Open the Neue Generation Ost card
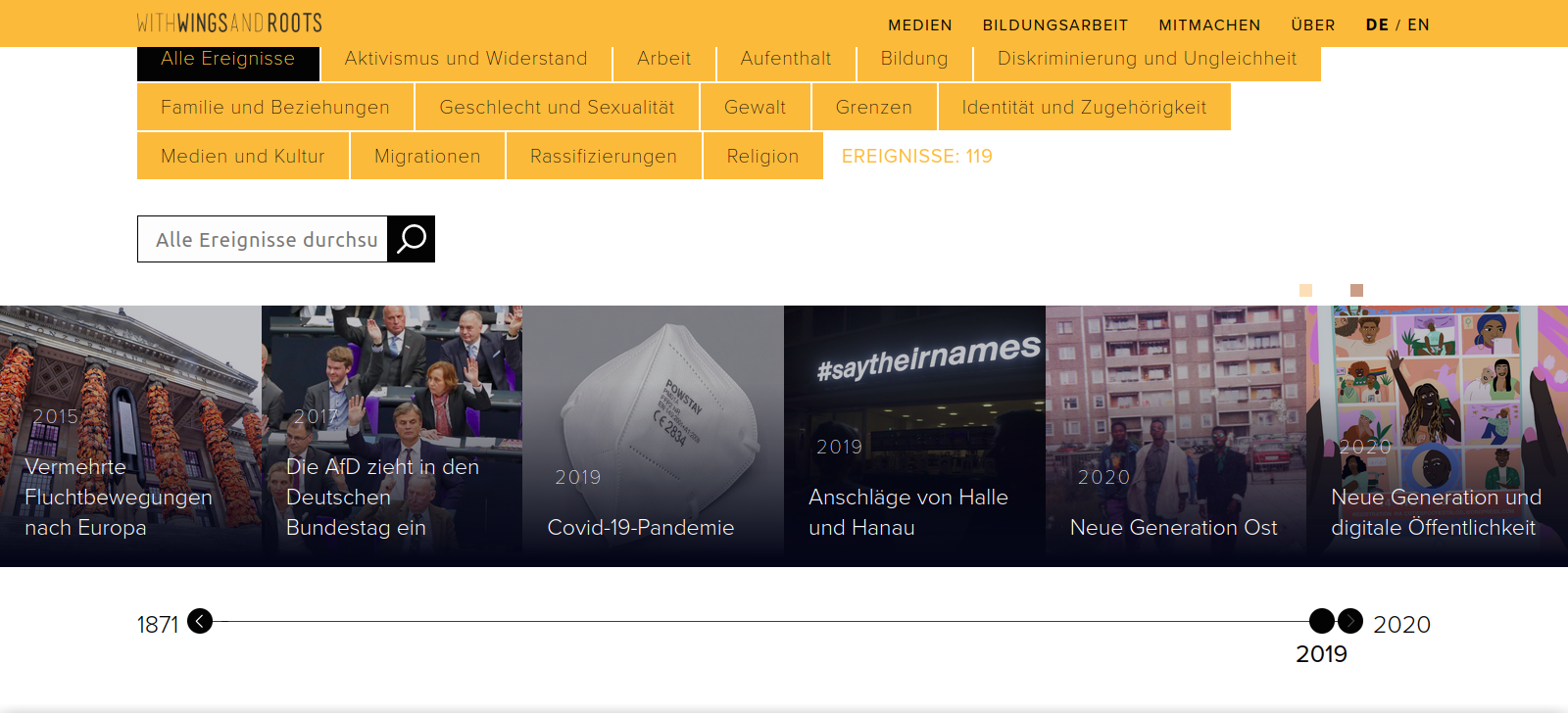The image size is (1568, 713). (x=1176, y=436)
